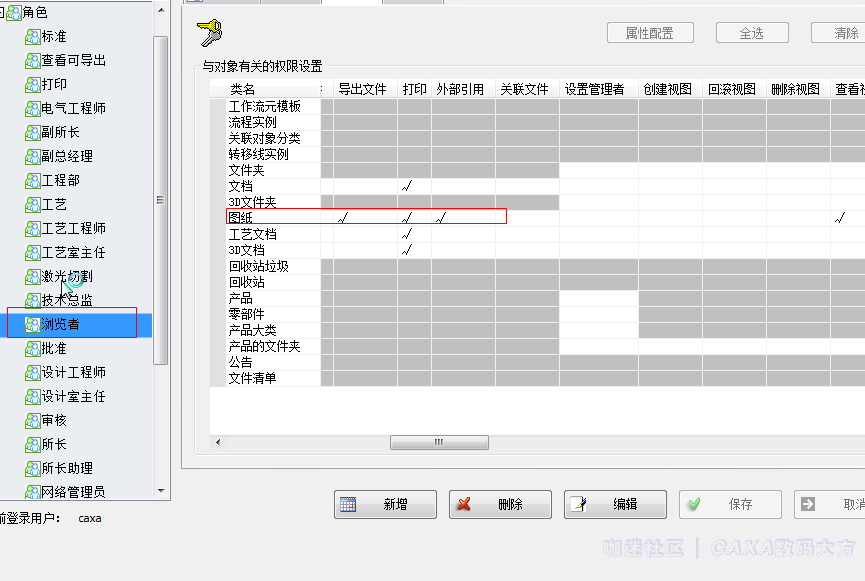Click the 清除 clear button

[839, 33]
